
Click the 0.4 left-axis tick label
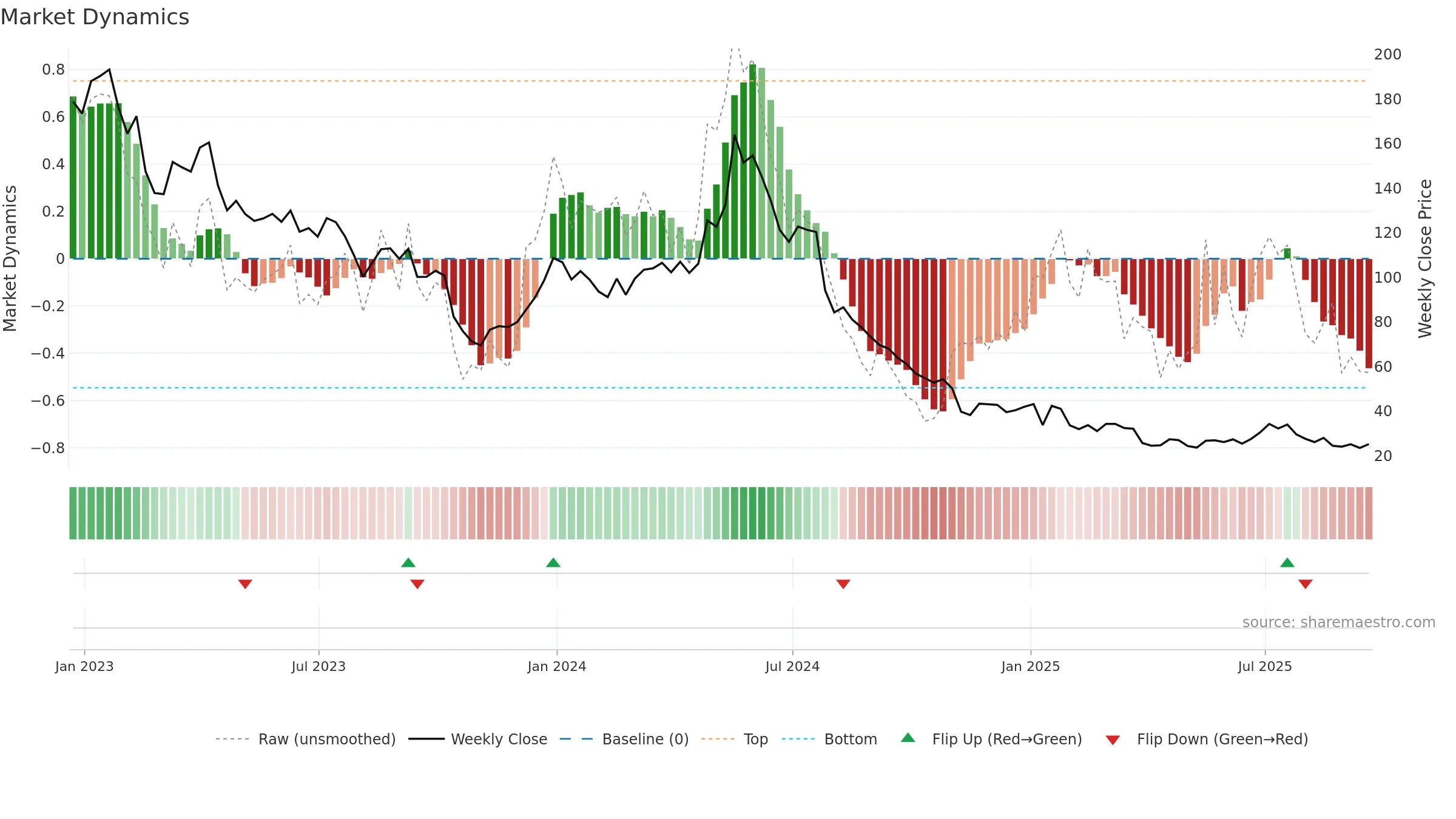tap(53, 164)
